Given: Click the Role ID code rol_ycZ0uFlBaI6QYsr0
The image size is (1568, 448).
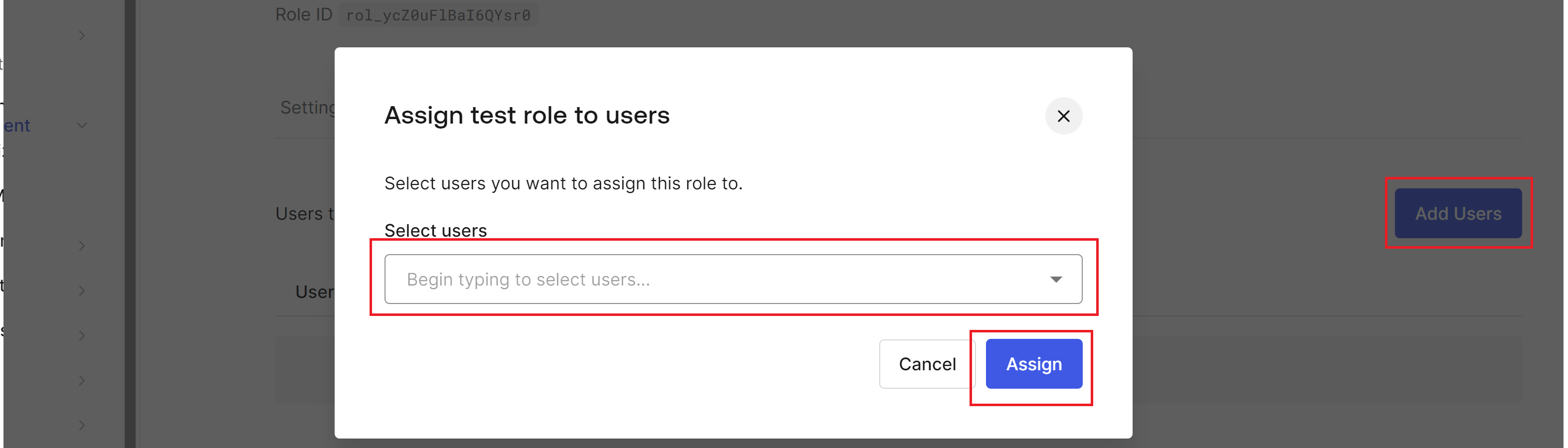Looking at the screenshot, I should (x=438, y=15).
